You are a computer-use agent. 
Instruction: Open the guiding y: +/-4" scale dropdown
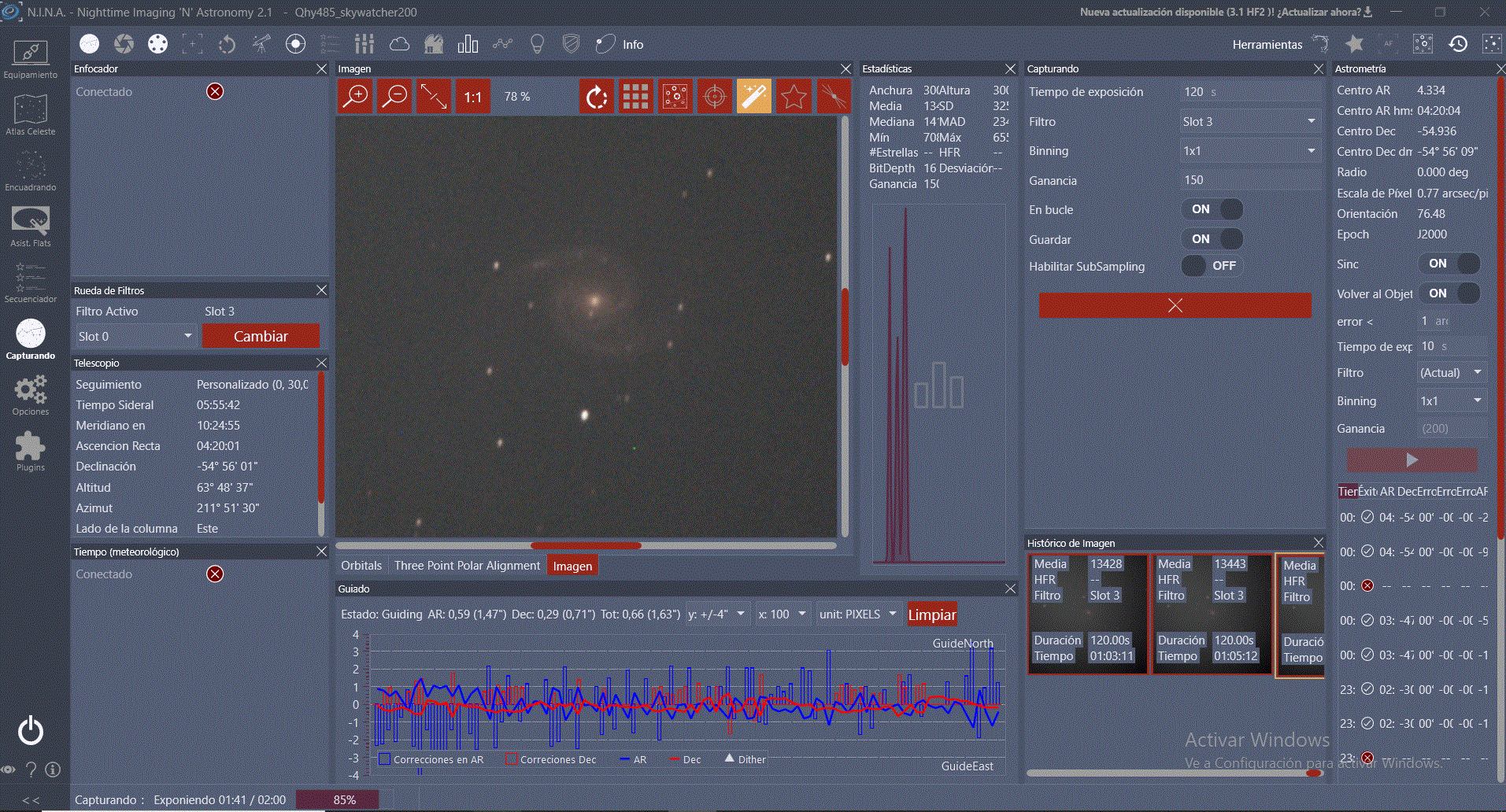(716, 614)
